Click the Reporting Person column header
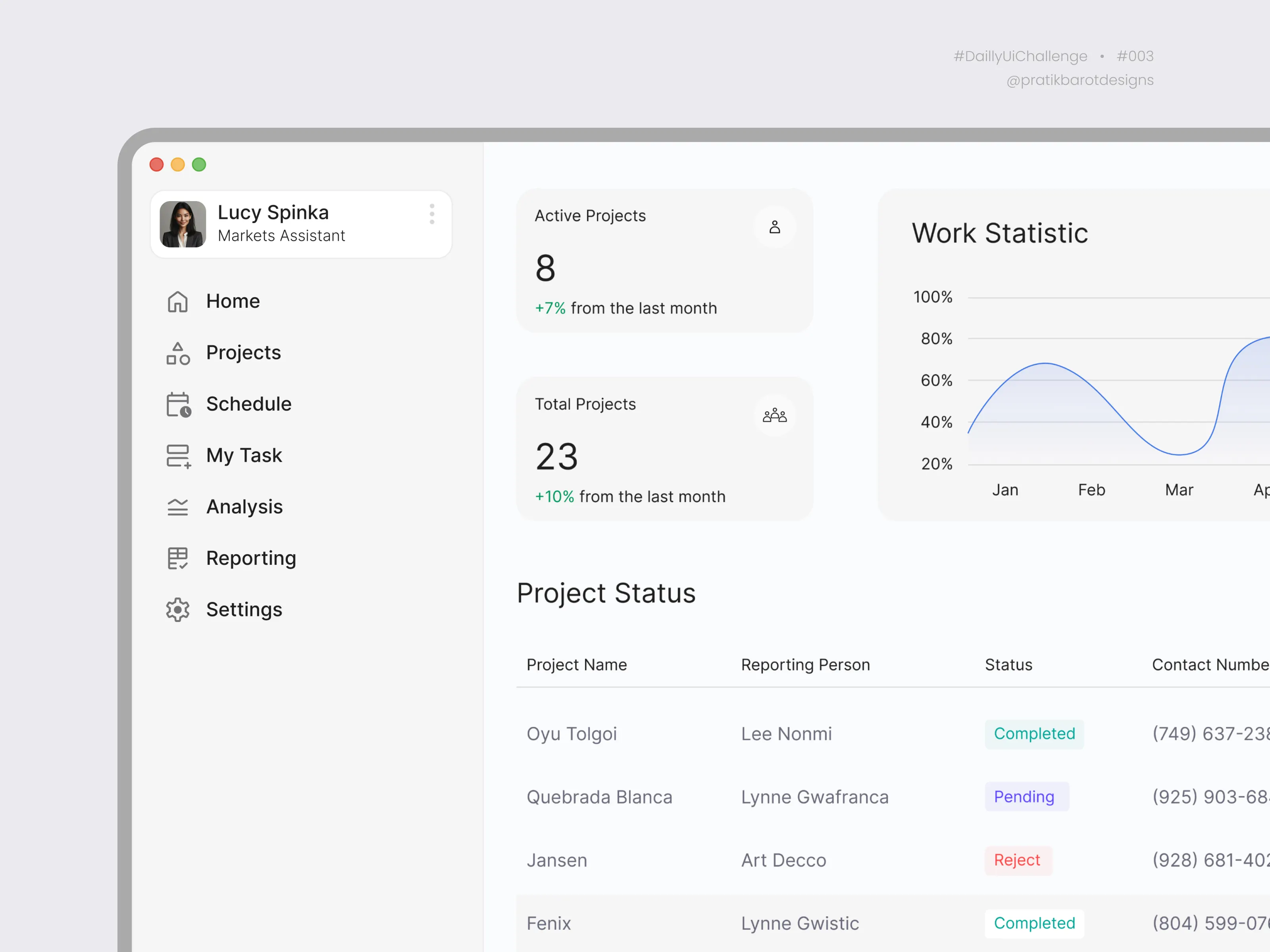Screen dimensions: 1270x952 click(x=806, y=664)
